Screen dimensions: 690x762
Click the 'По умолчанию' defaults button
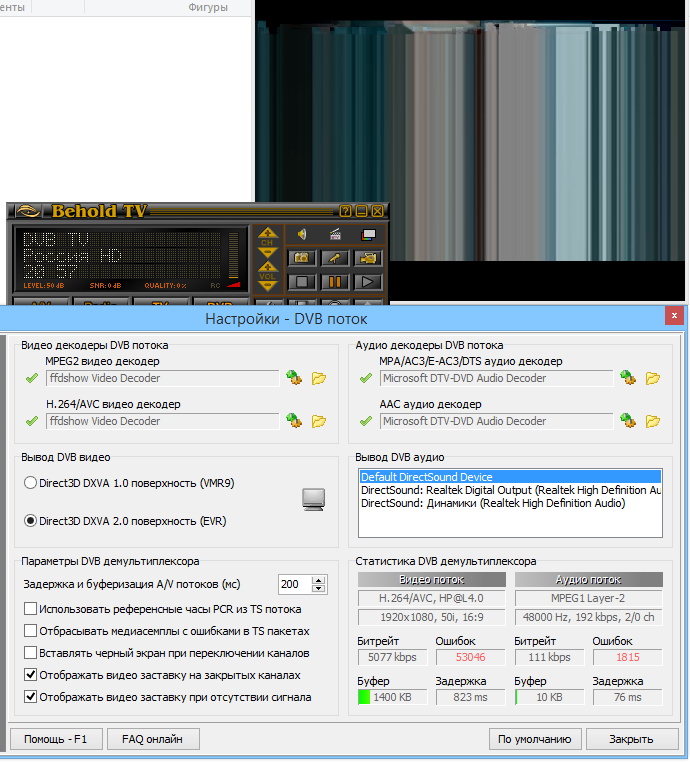click(x=534, y=739)
